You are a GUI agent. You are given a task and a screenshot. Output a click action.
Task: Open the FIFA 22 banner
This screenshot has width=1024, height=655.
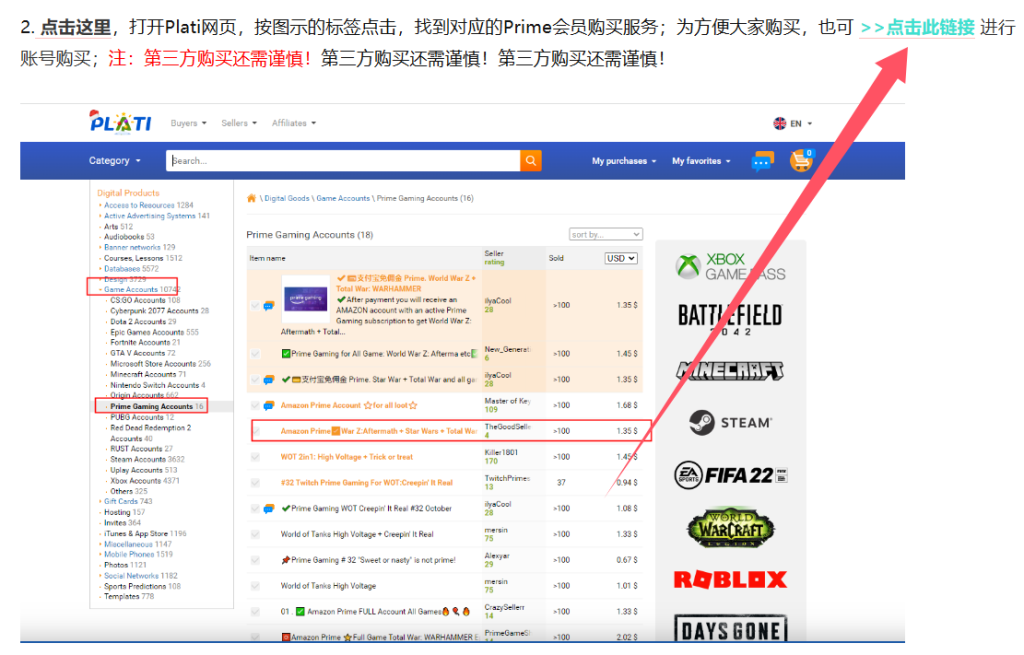[730, 475]
